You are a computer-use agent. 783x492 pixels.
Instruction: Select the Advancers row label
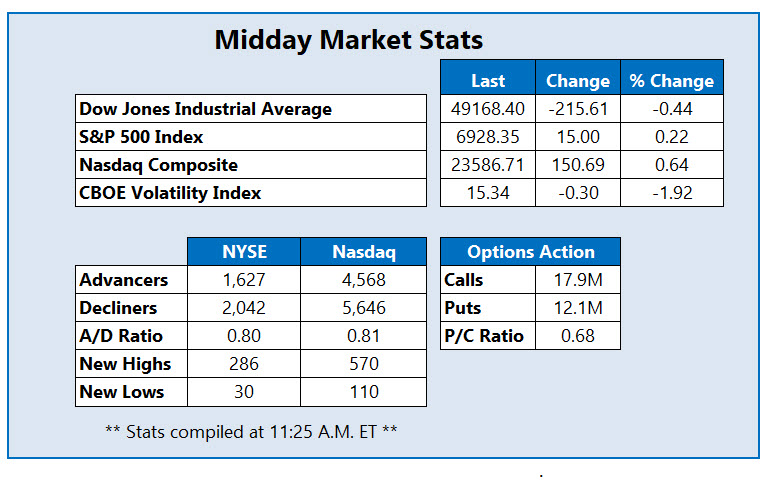point(126,281)
